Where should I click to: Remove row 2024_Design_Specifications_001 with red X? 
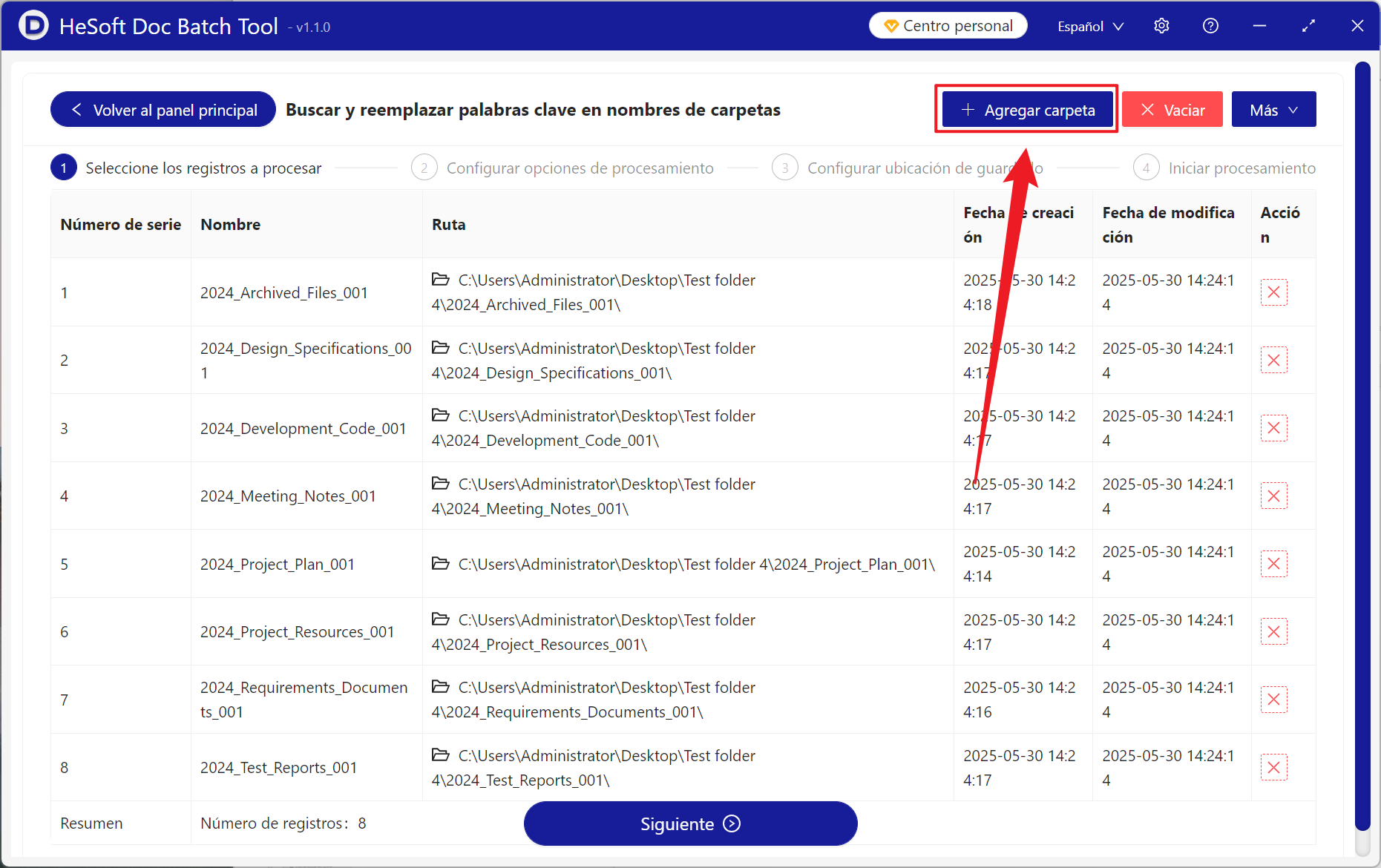(1273, 361)
